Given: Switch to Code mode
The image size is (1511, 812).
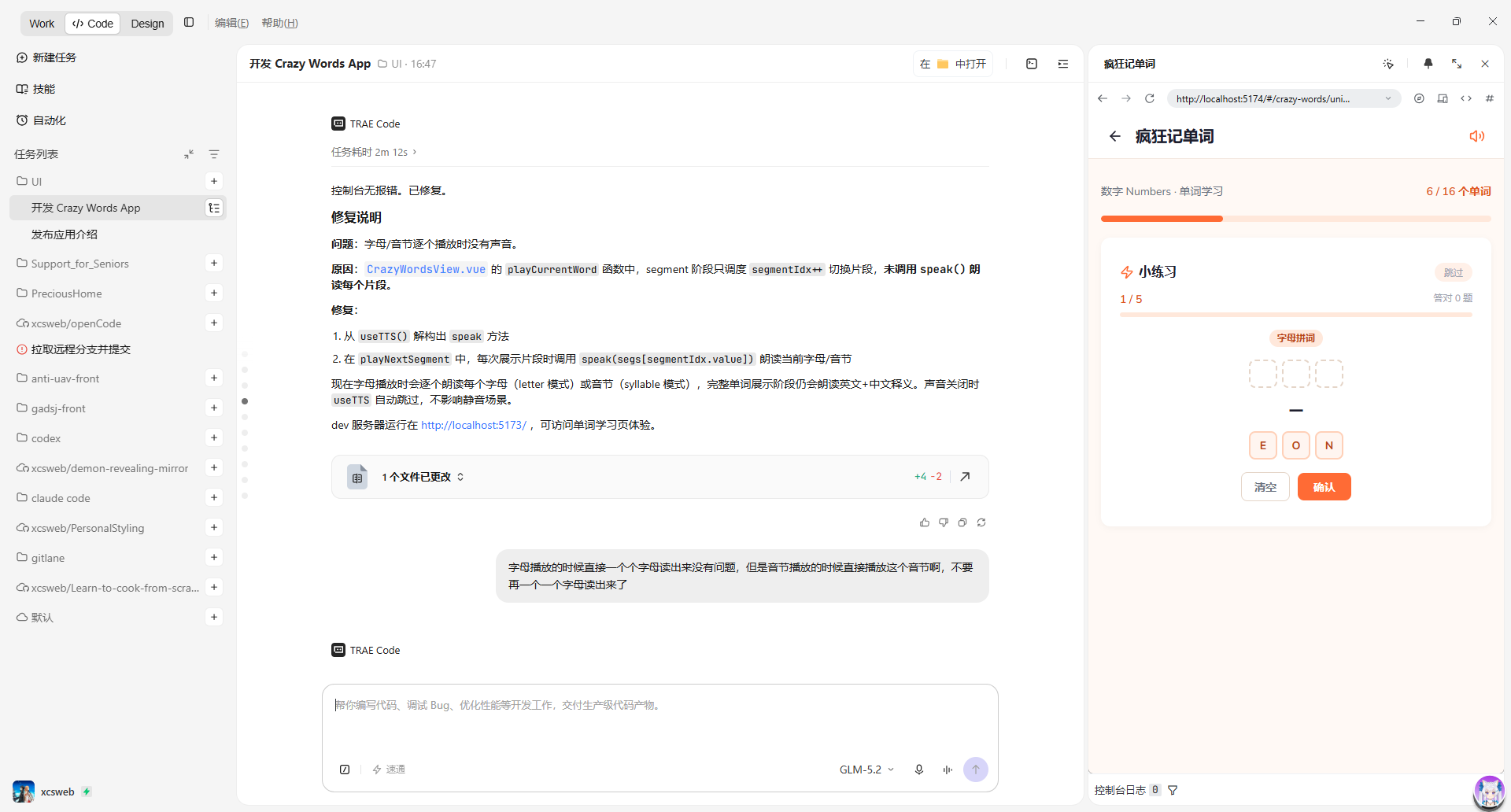Looking at the screenshot, I should coord(93,24).
